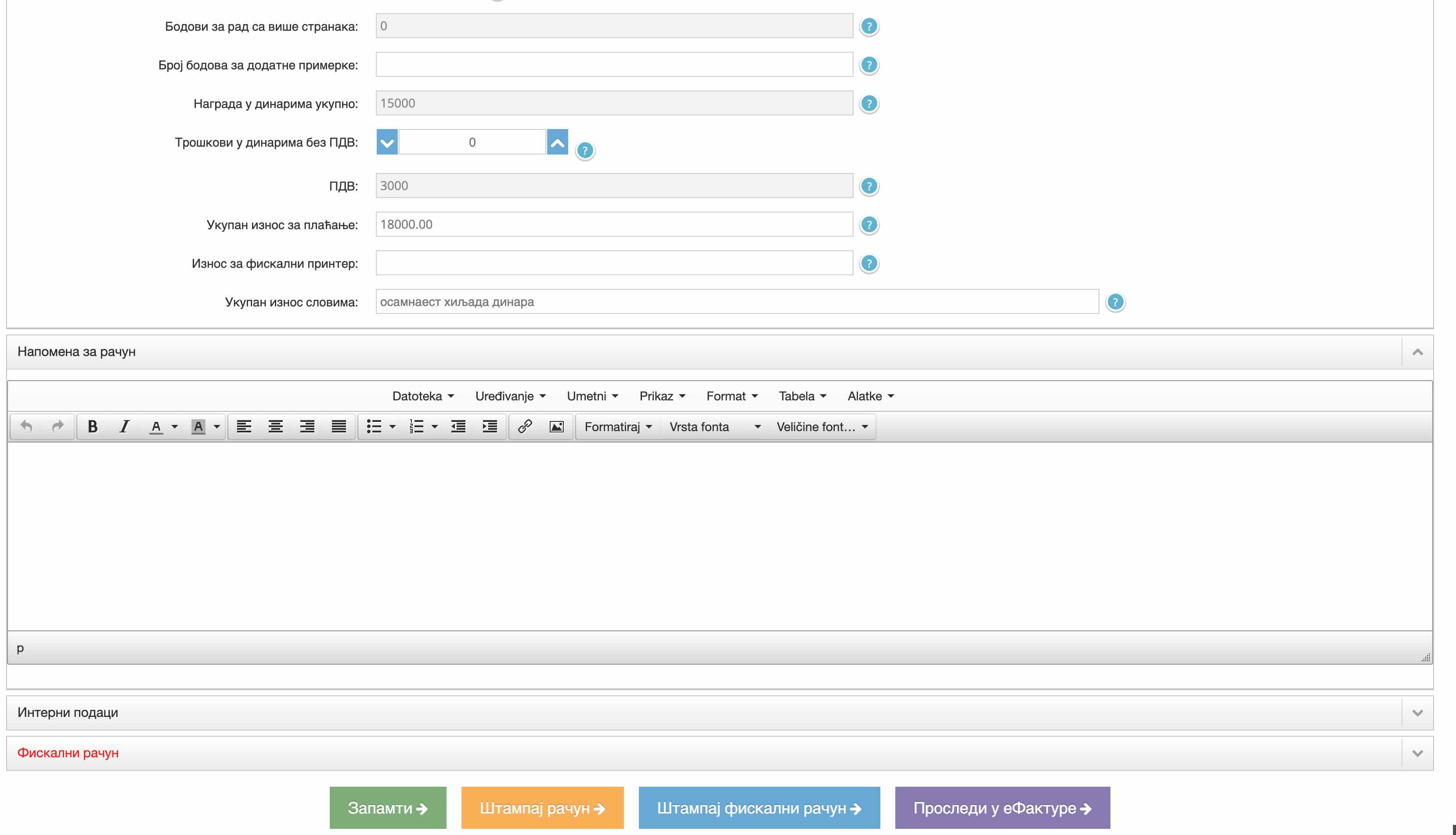Open help for Награда у динарима укупно
This screenshot has width=1456, height=835.
pos(869,103)
